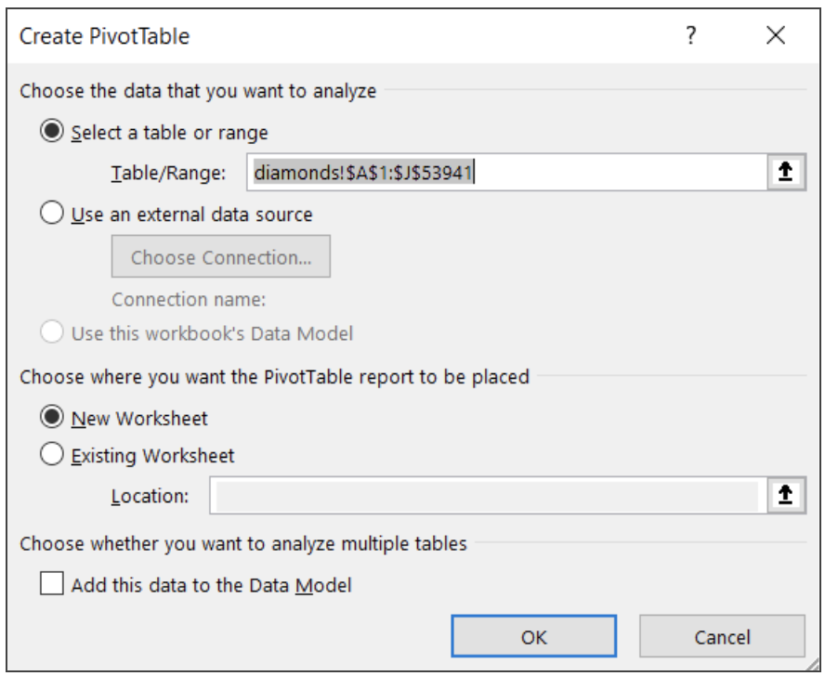825x676 pixels.
Task: Open dialog Help via the question mark icon
Action: pyautogui.click(x=690, y=36)
